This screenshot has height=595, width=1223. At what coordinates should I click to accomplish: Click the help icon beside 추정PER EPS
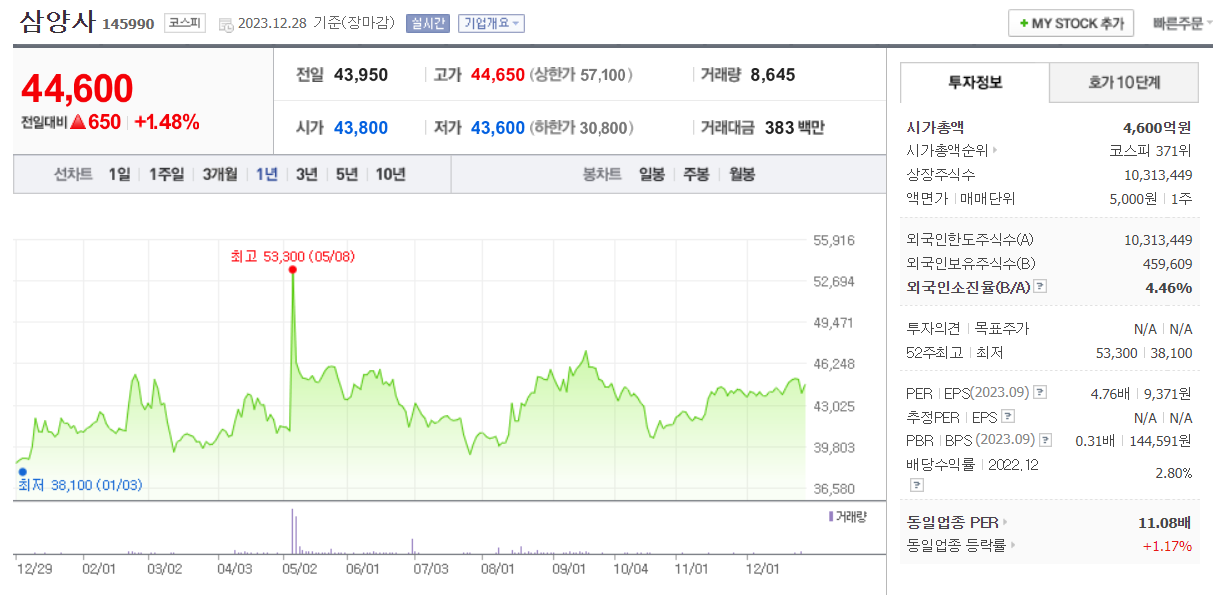tap(1008, 417)
